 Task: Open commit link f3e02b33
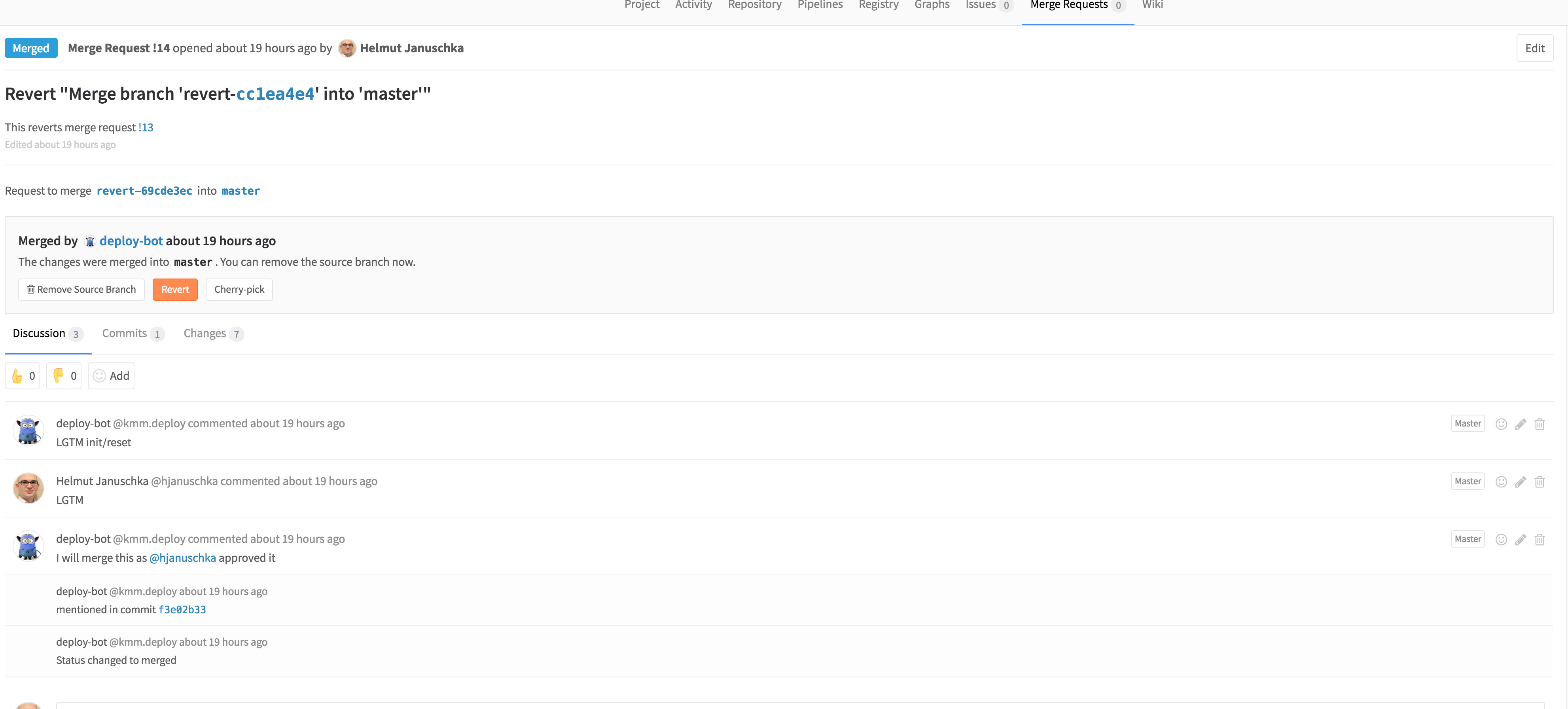pyautogui.click(x=182, y=610)
